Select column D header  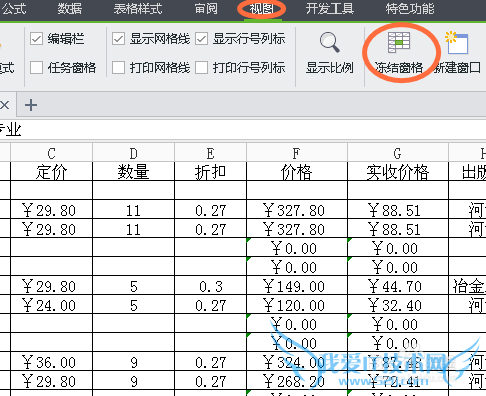[x=133, y=153]
